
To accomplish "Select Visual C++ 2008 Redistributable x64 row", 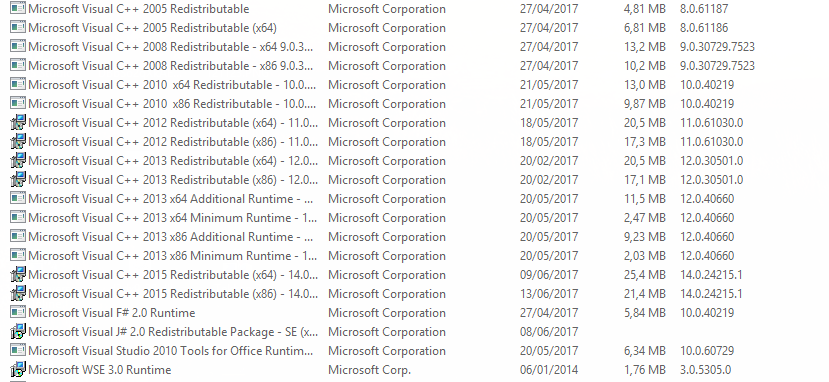I will (x=414, y=46).
